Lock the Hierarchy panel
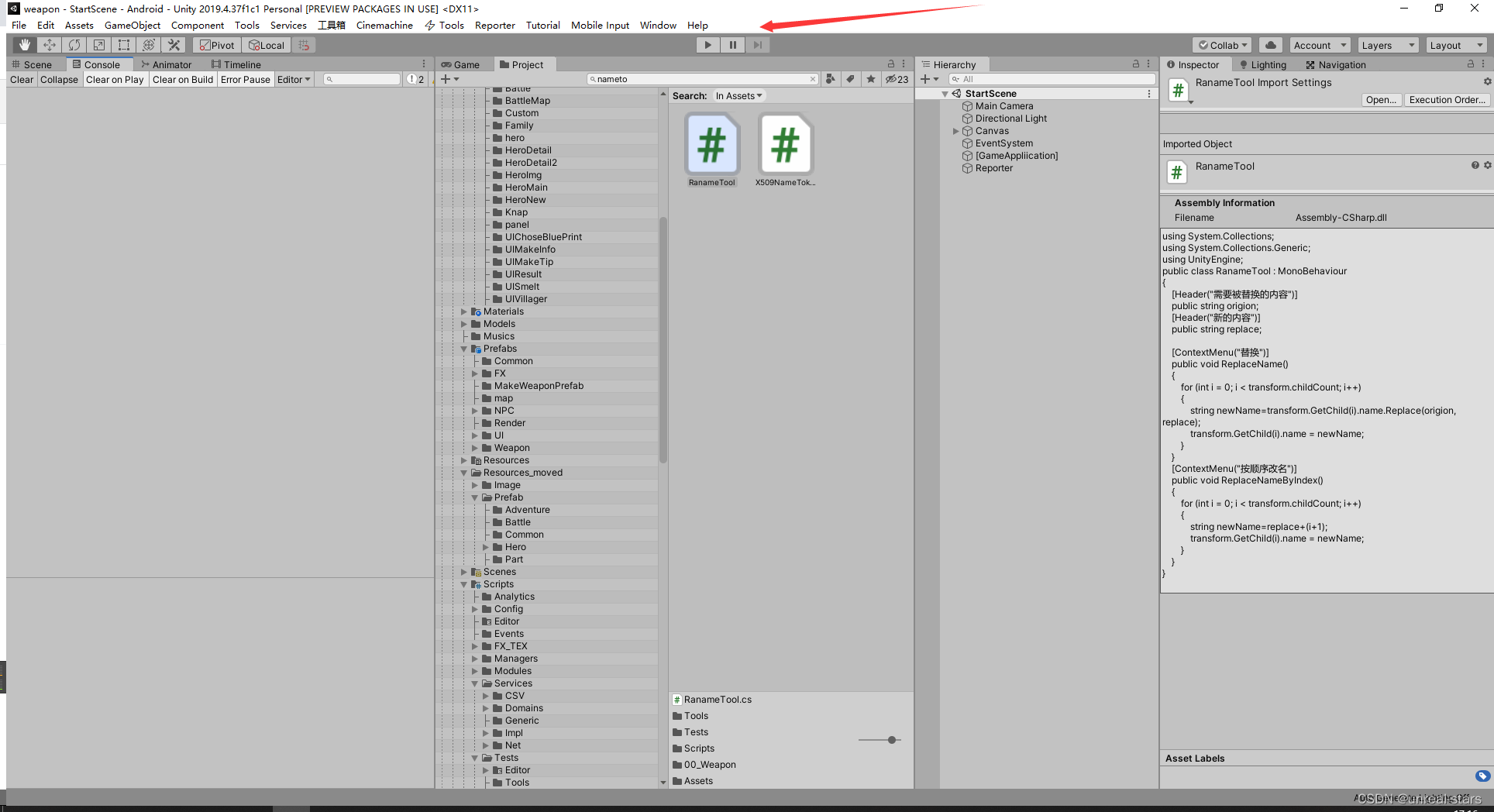The image size is (1494, 812). [x=1136, y=64]
